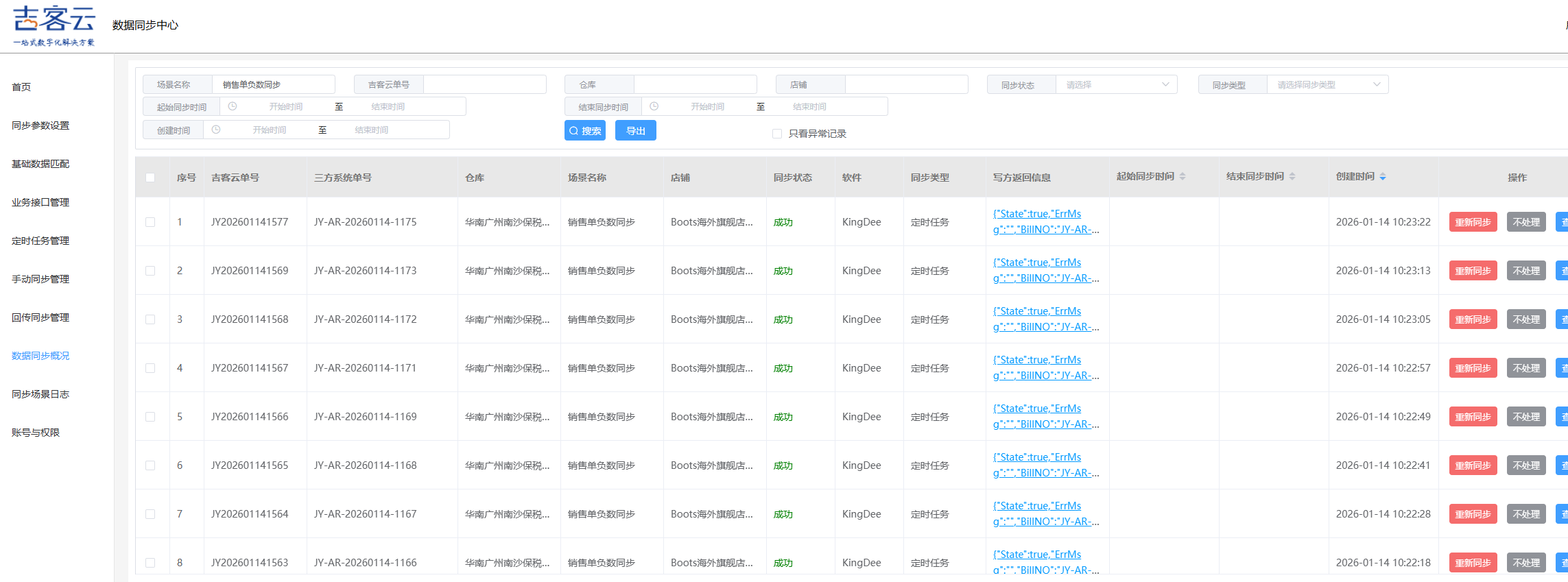The width and height of the screenshot is (1568, 582).
Task: Click clock icon in 起始同步时间 field
Action: coord(233,106)
